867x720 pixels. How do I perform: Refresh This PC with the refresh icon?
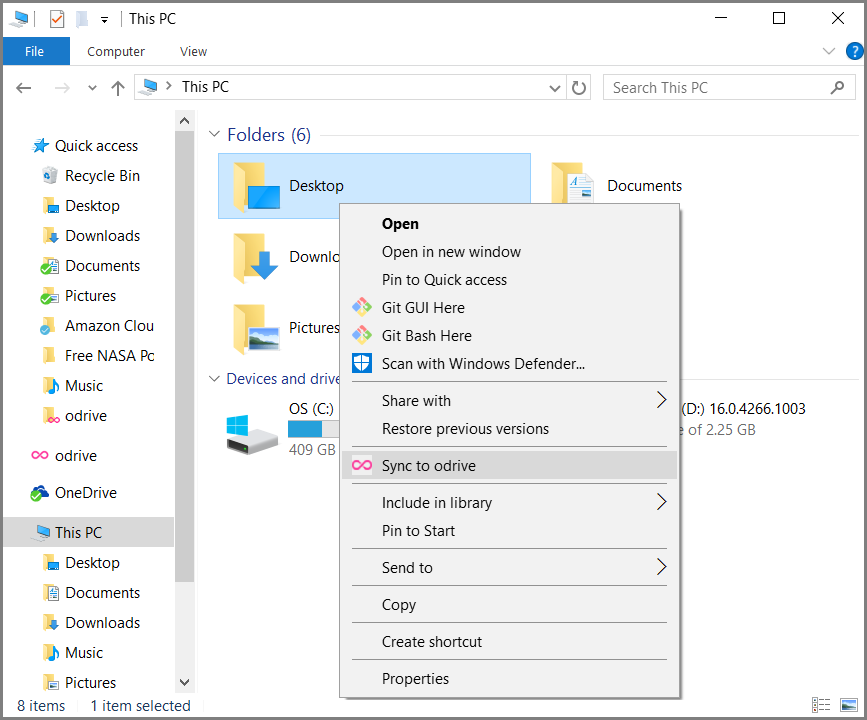(578, 88)
